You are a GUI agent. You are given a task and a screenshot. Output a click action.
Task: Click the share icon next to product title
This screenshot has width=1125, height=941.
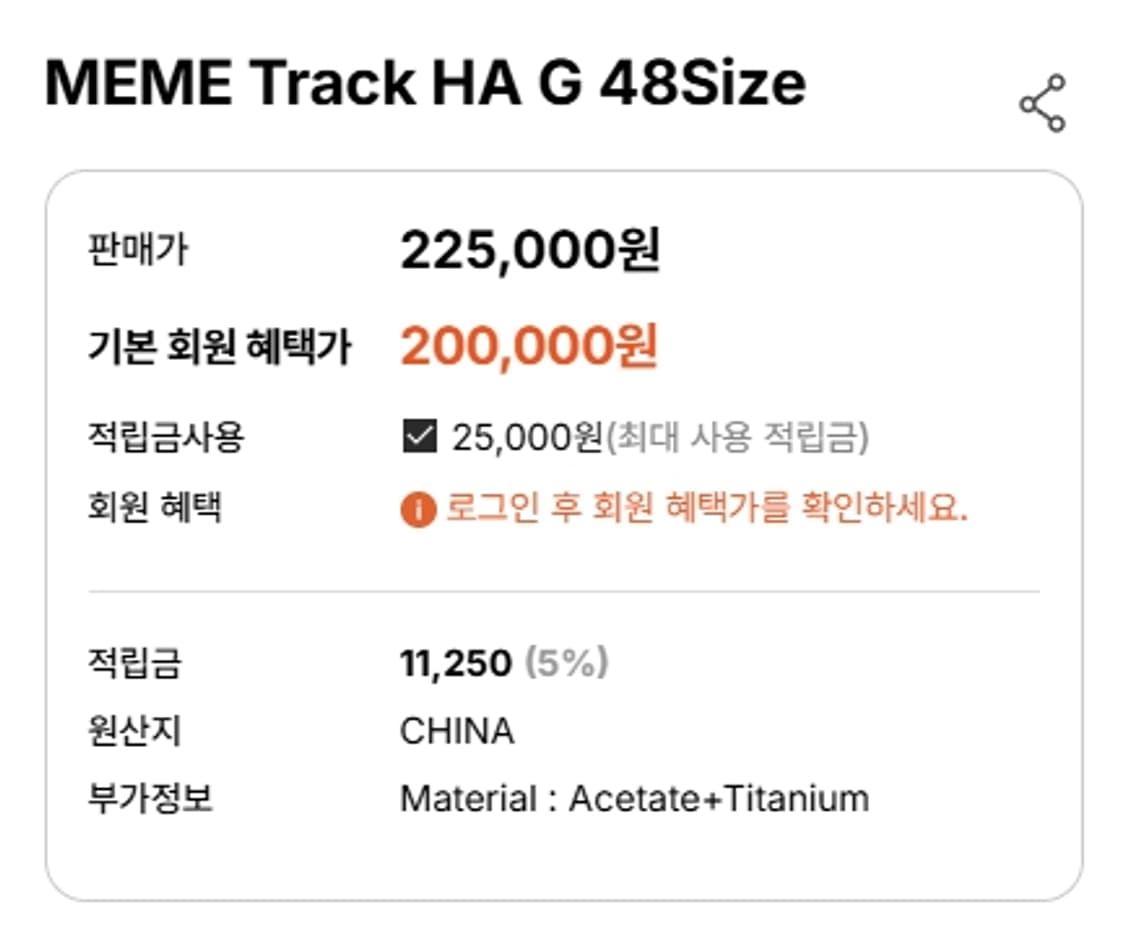click(x=1042, y=99)
